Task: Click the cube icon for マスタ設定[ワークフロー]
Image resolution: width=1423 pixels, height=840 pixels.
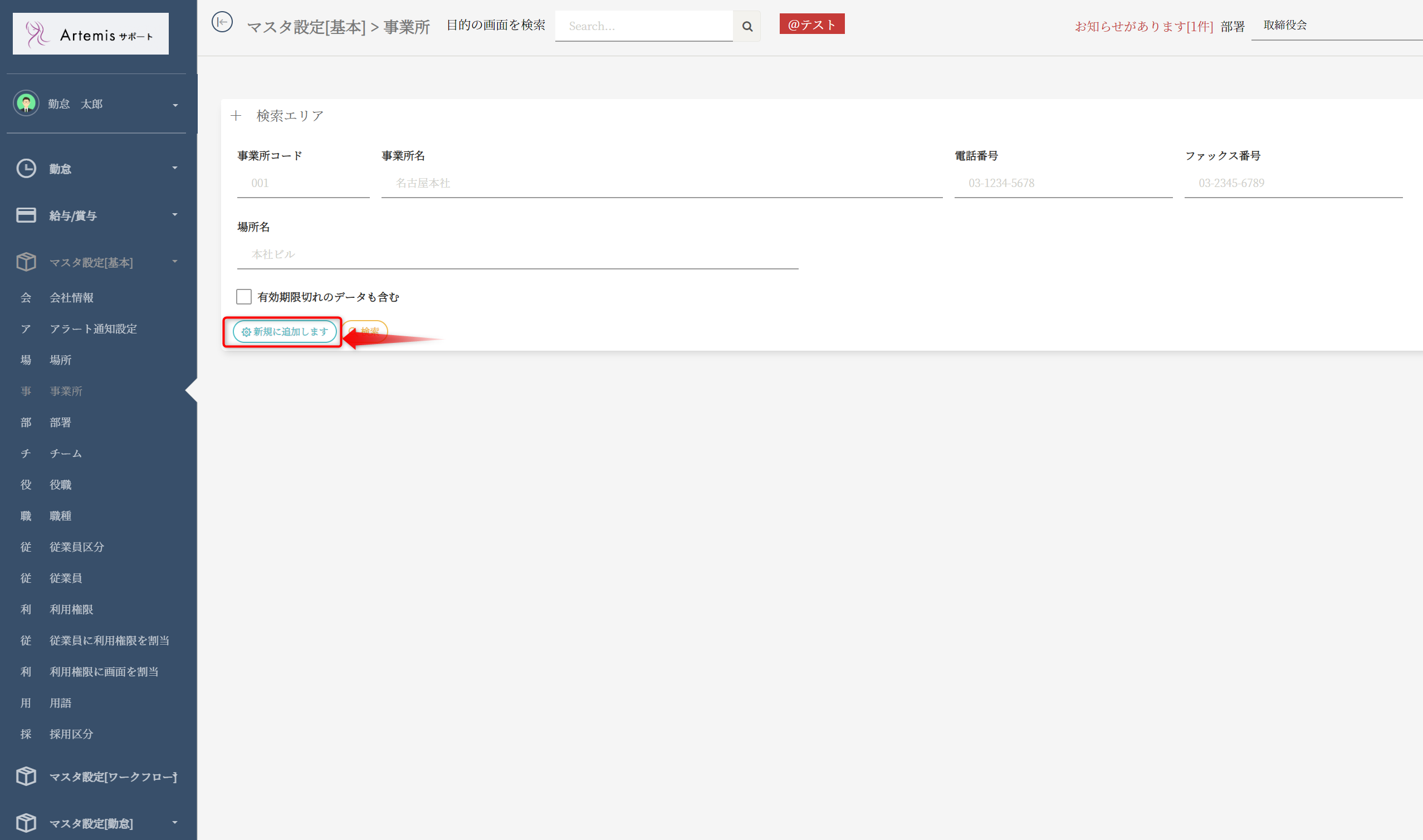Action: (x=26, y=776)
